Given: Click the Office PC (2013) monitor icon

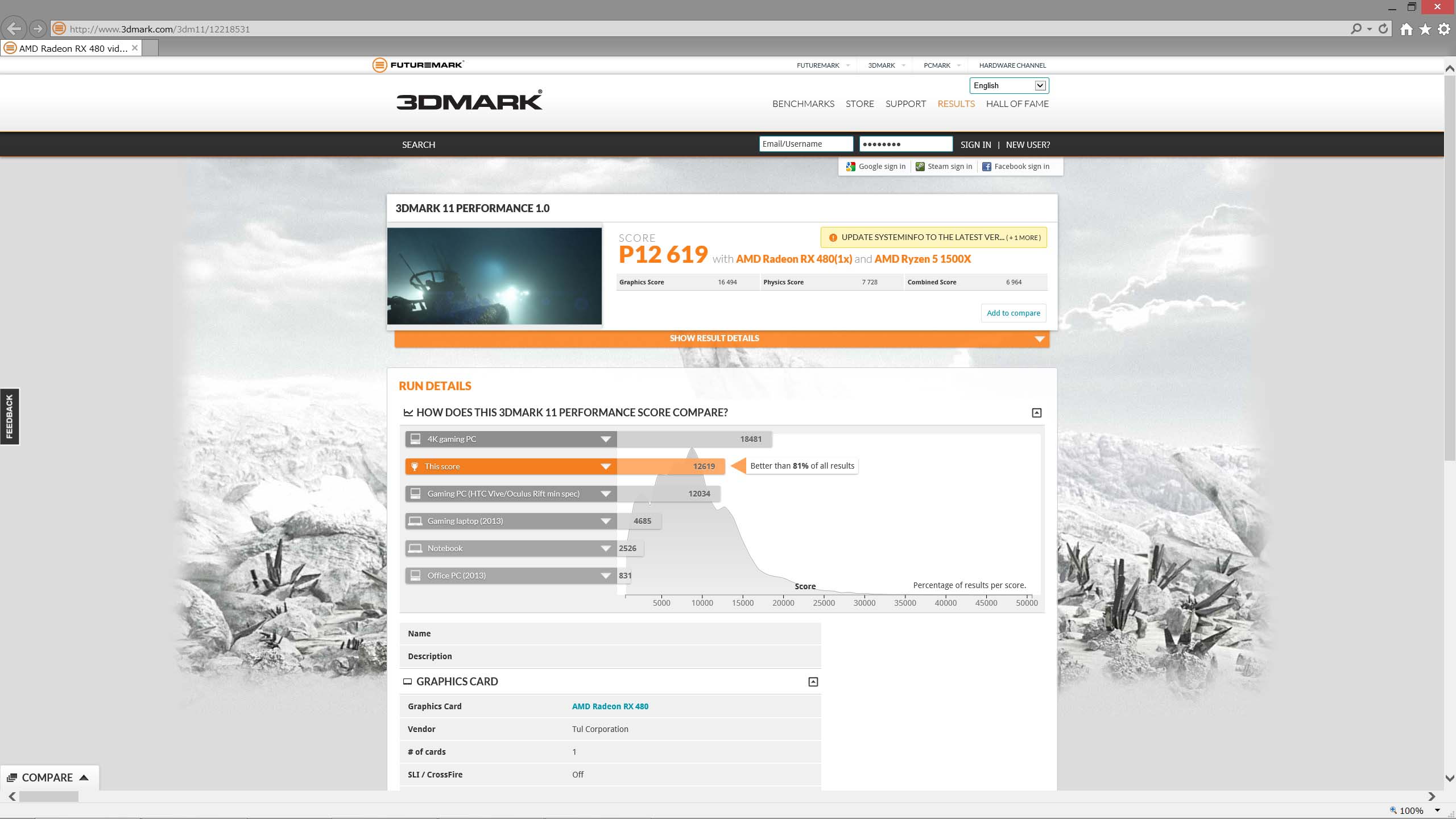Looking at the screenshot, I should [416, 576].
